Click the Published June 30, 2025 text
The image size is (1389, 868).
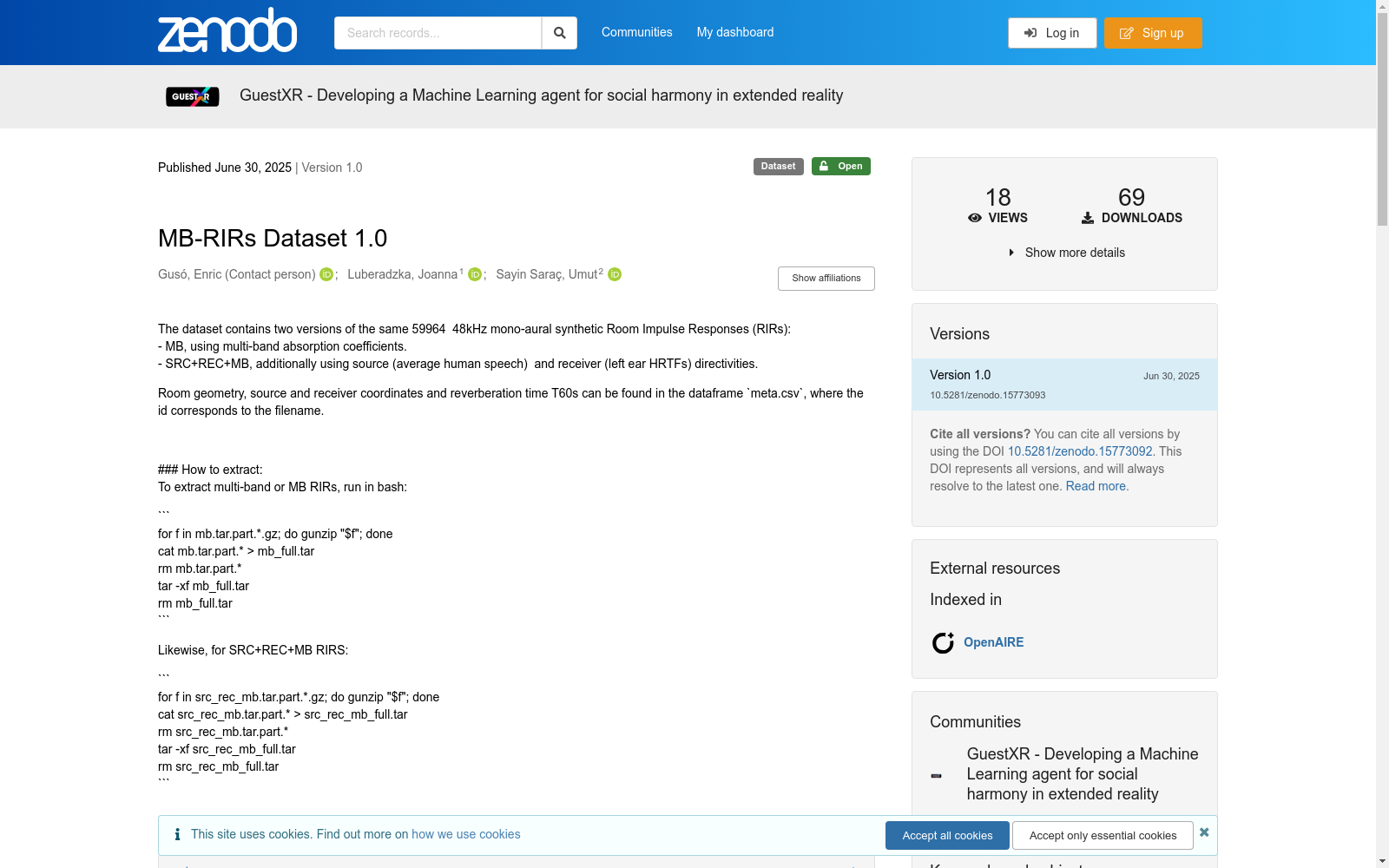pyautogui.click(x=225, y=168)
